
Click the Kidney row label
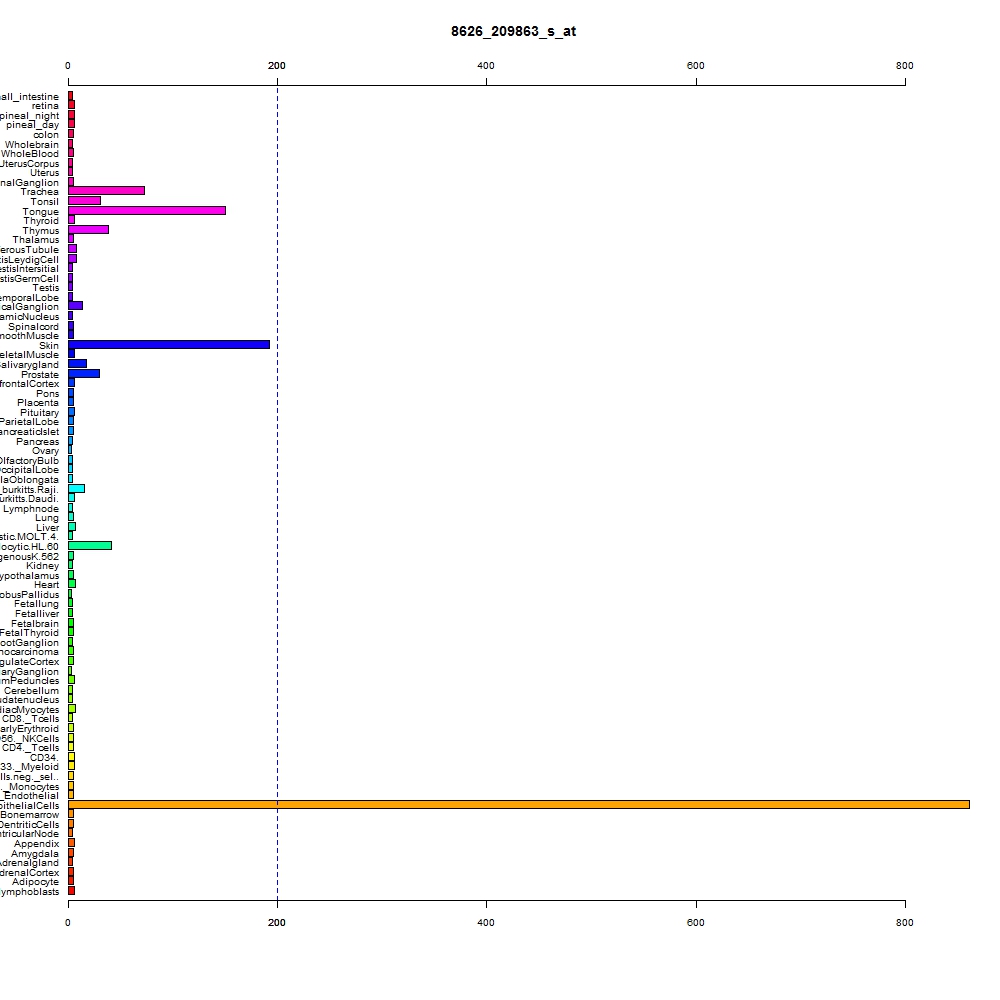click(42, 566)
